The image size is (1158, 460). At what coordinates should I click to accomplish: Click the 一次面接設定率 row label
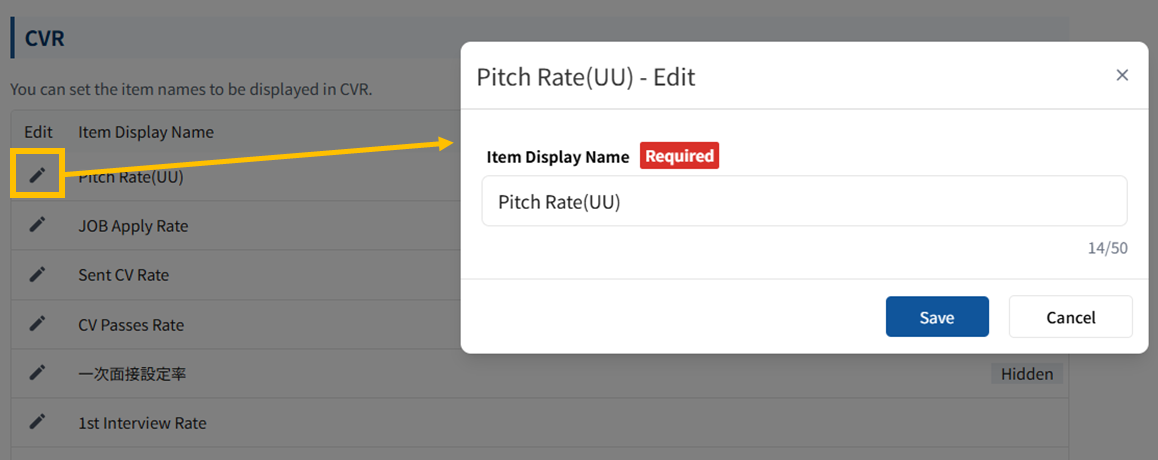point(132,374)
